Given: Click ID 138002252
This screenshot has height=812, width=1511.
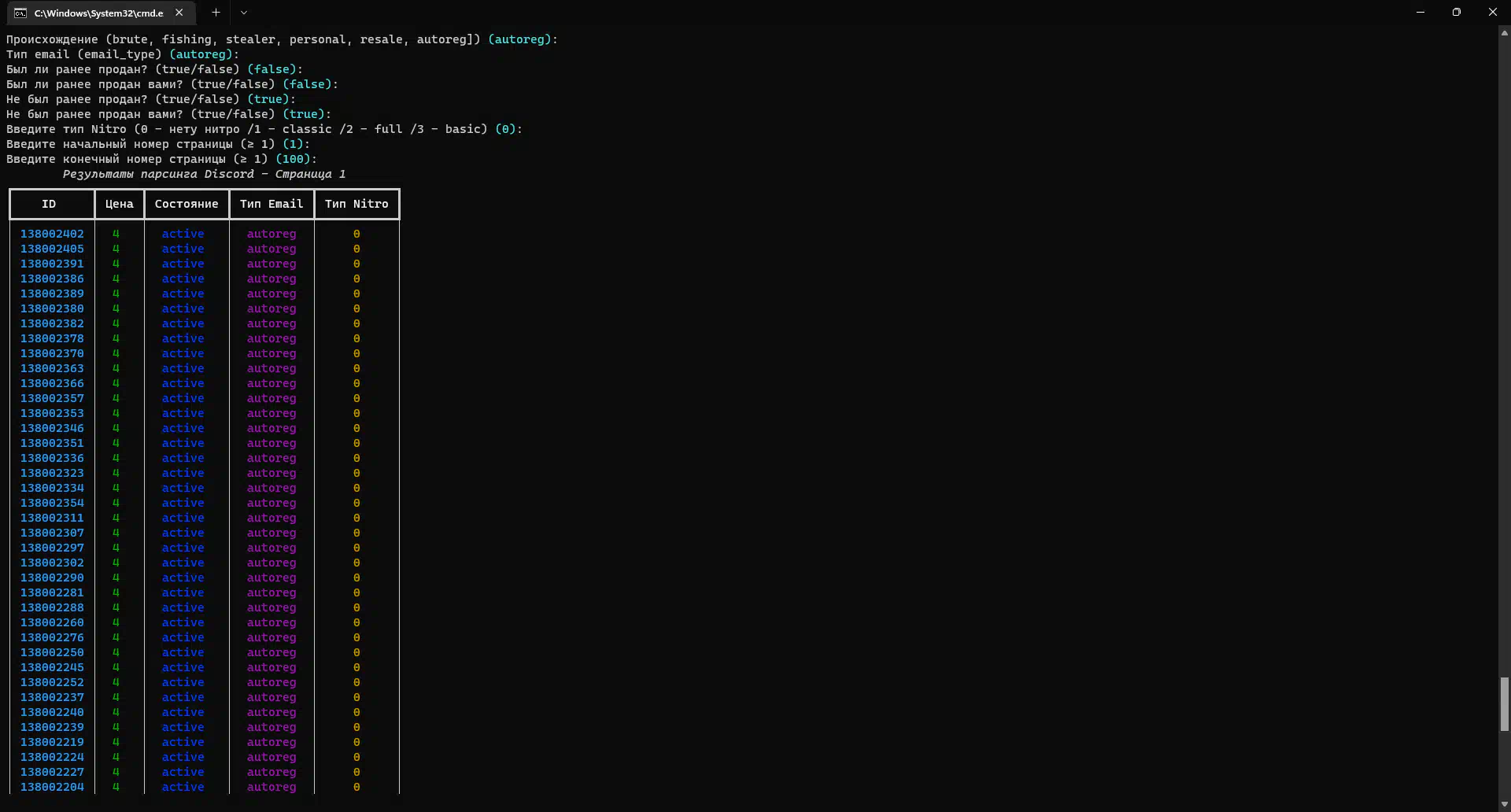Looking at the screenshot, I should click(52, 682).
